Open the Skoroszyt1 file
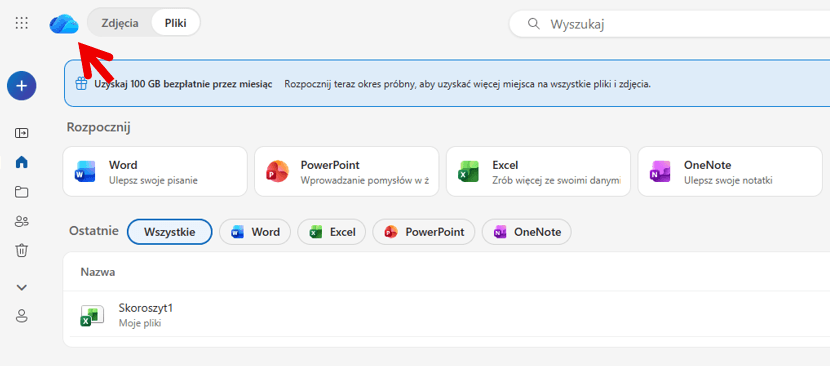Screen dimensions: 830x366 pyautogui.click(x=146, y=308)
